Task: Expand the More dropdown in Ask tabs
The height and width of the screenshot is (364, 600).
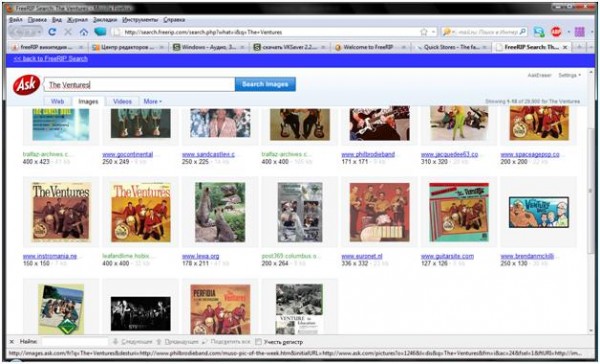Action: click(152, 101)
